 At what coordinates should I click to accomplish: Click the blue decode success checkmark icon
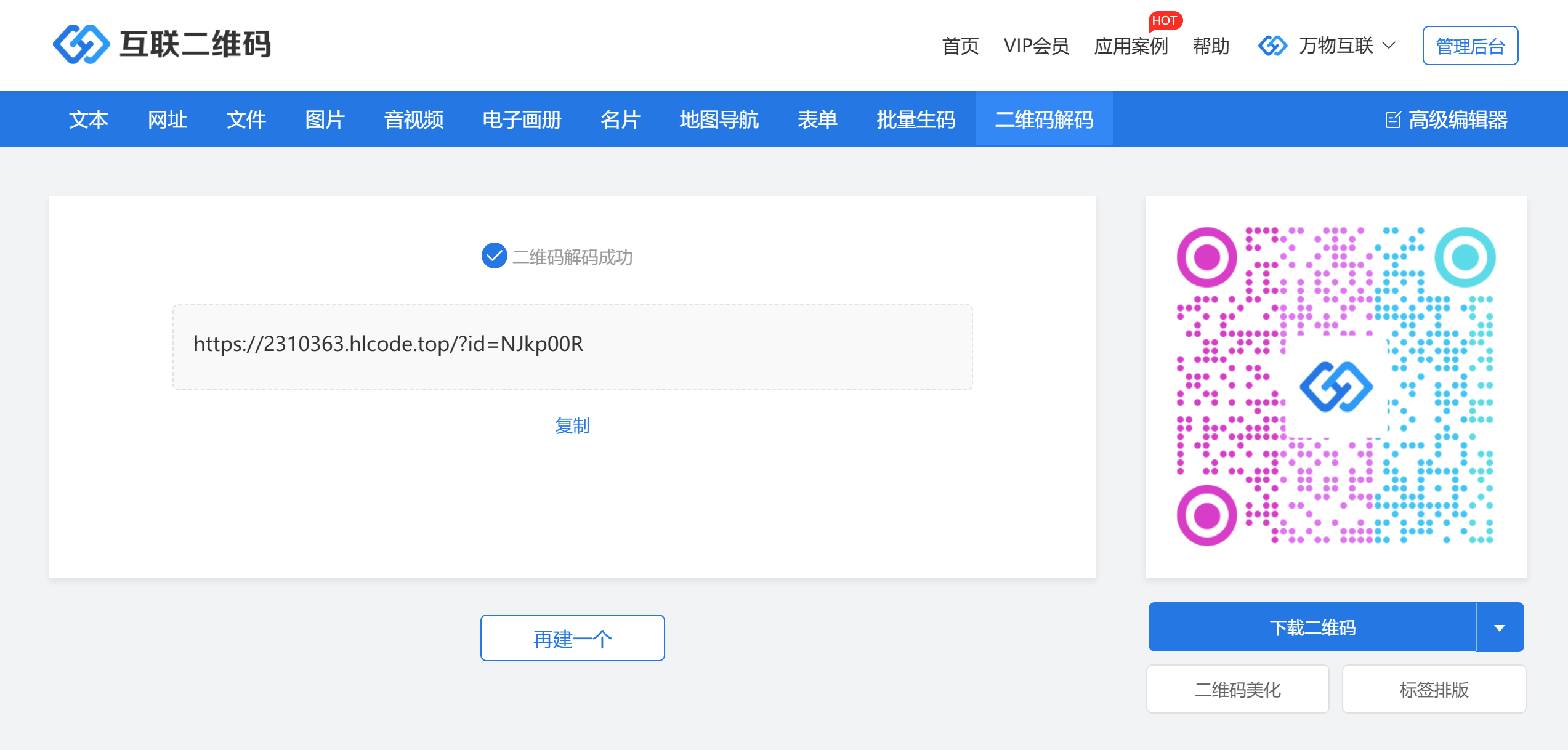[x=494, y=256]
